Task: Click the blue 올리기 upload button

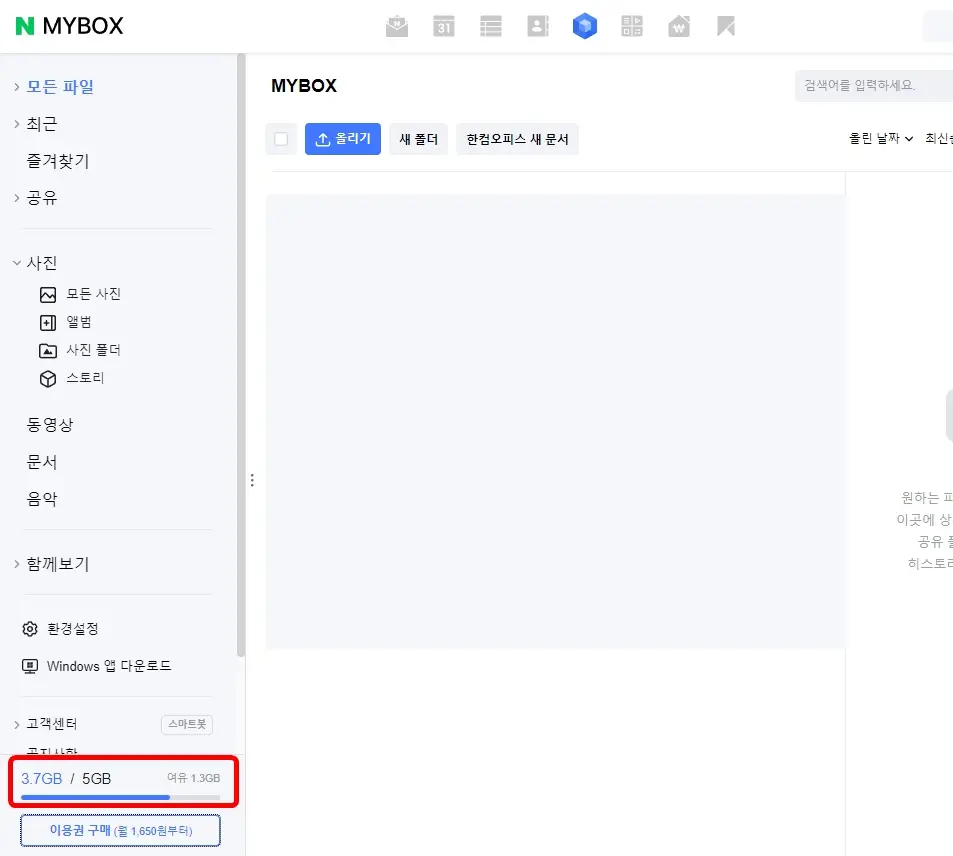Action: [x=343, y=138]
